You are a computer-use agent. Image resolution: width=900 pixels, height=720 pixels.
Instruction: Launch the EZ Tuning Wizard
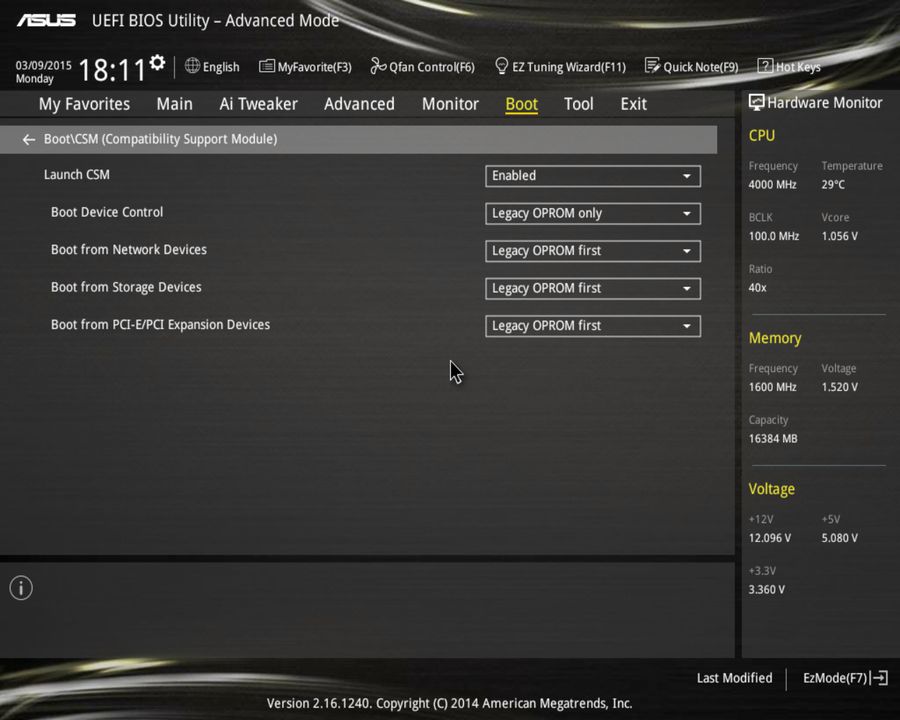pos(560,66)
